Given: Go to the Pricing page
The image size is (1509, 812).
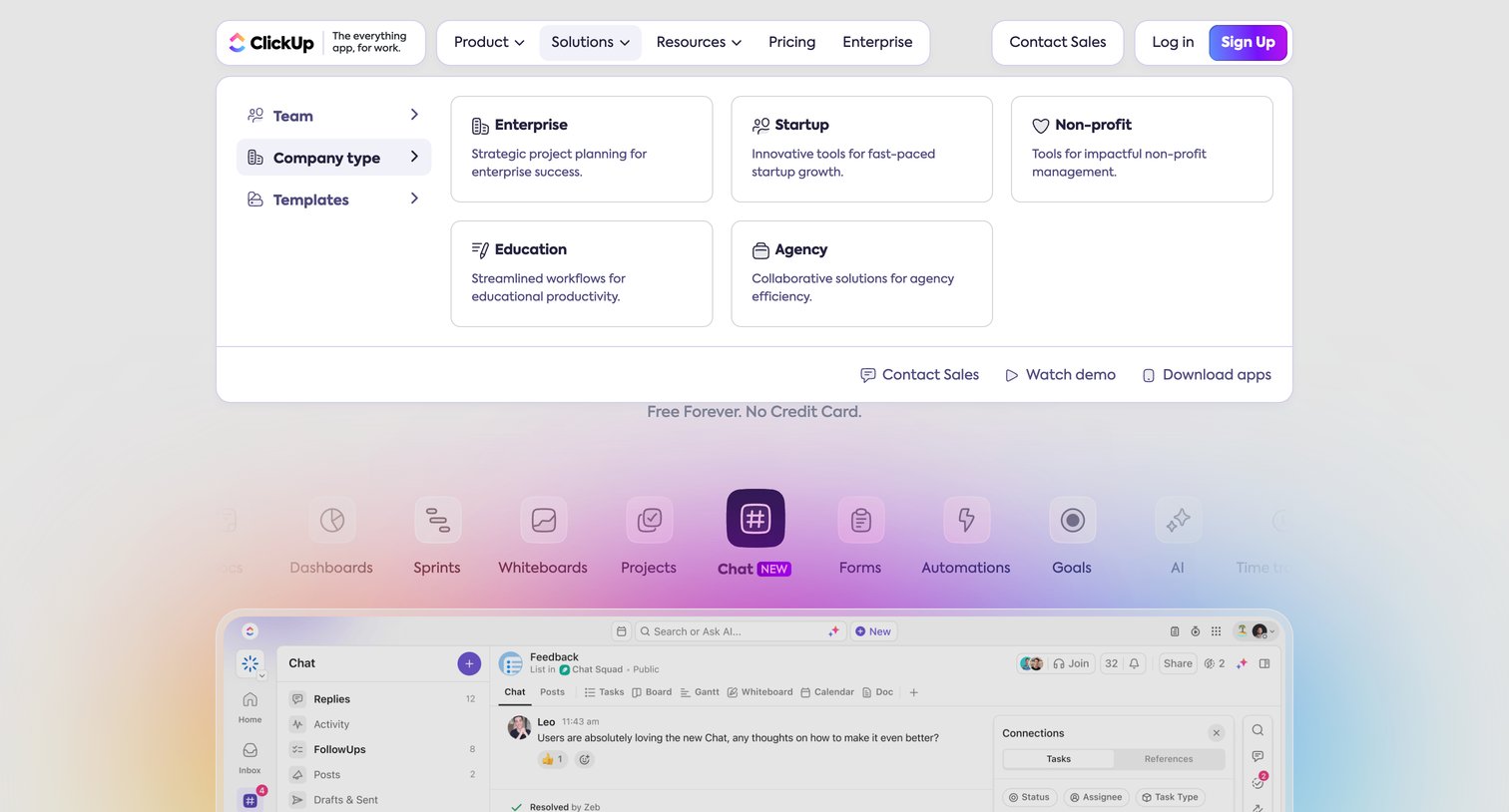Looking at the screenshot, I should point(791,42).
